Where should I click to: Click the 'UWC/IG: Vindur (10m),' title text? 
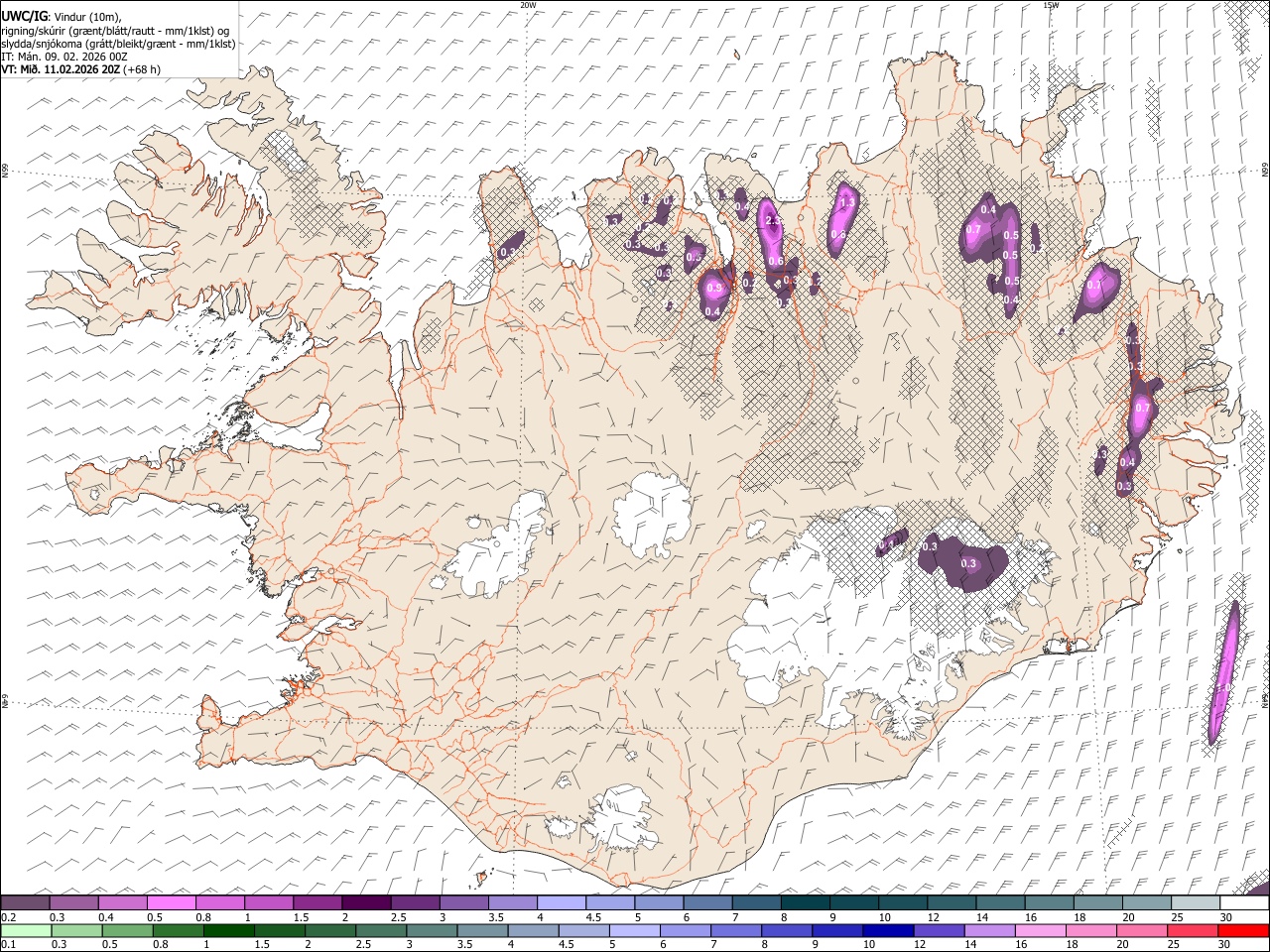61,17
